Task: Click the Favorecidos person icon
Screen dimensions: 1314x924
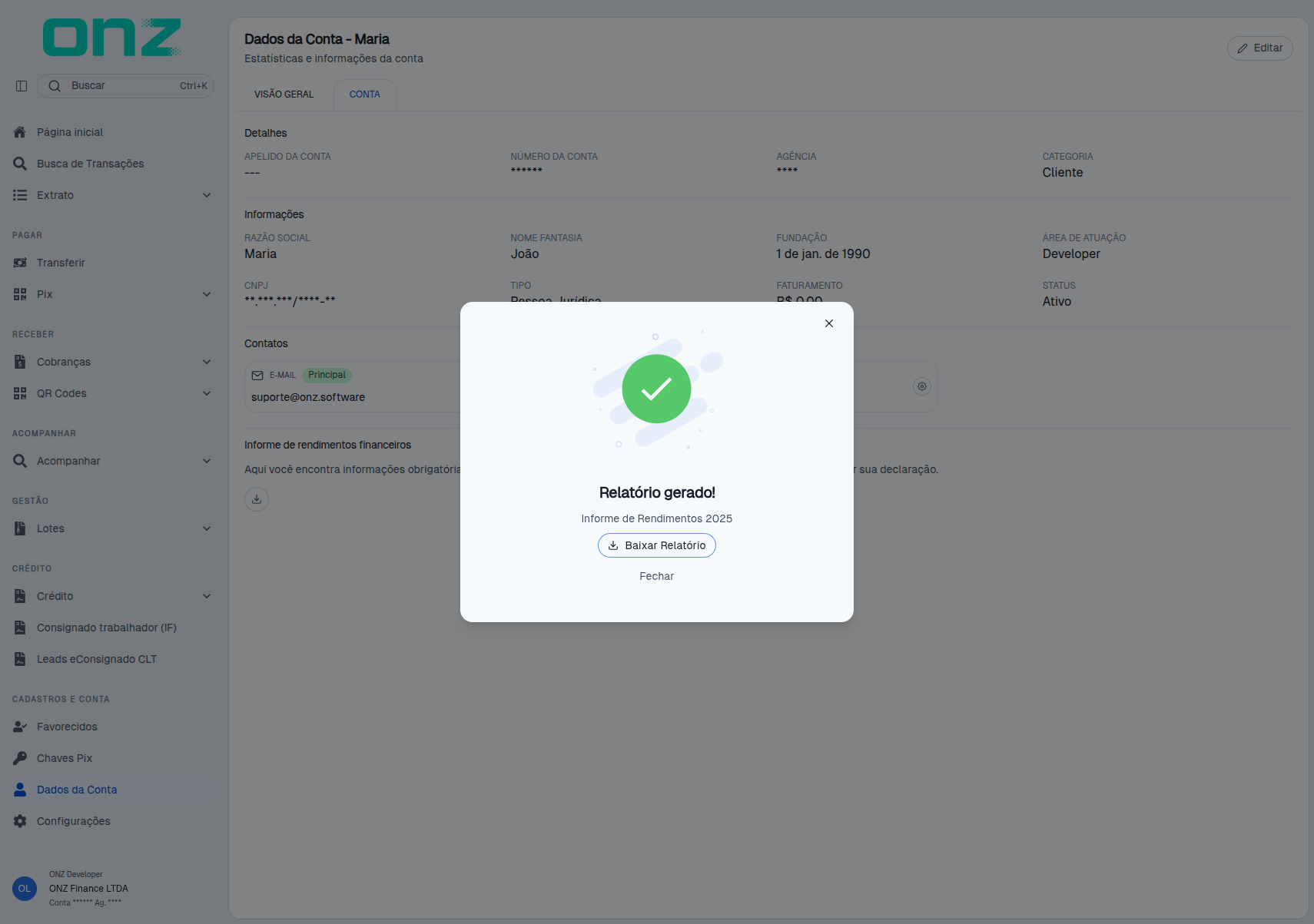Action: (20, 727)
